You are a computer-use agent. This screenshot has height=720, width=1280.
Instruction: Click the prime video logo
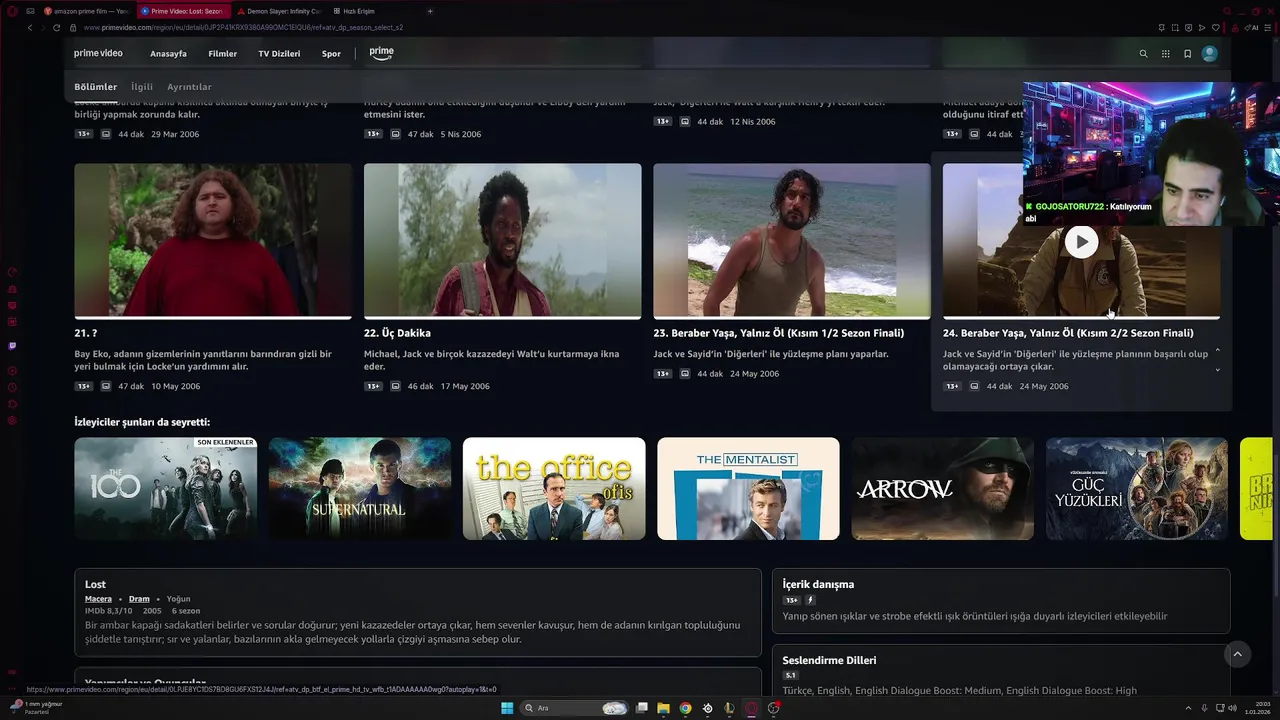tap(98, 53)
